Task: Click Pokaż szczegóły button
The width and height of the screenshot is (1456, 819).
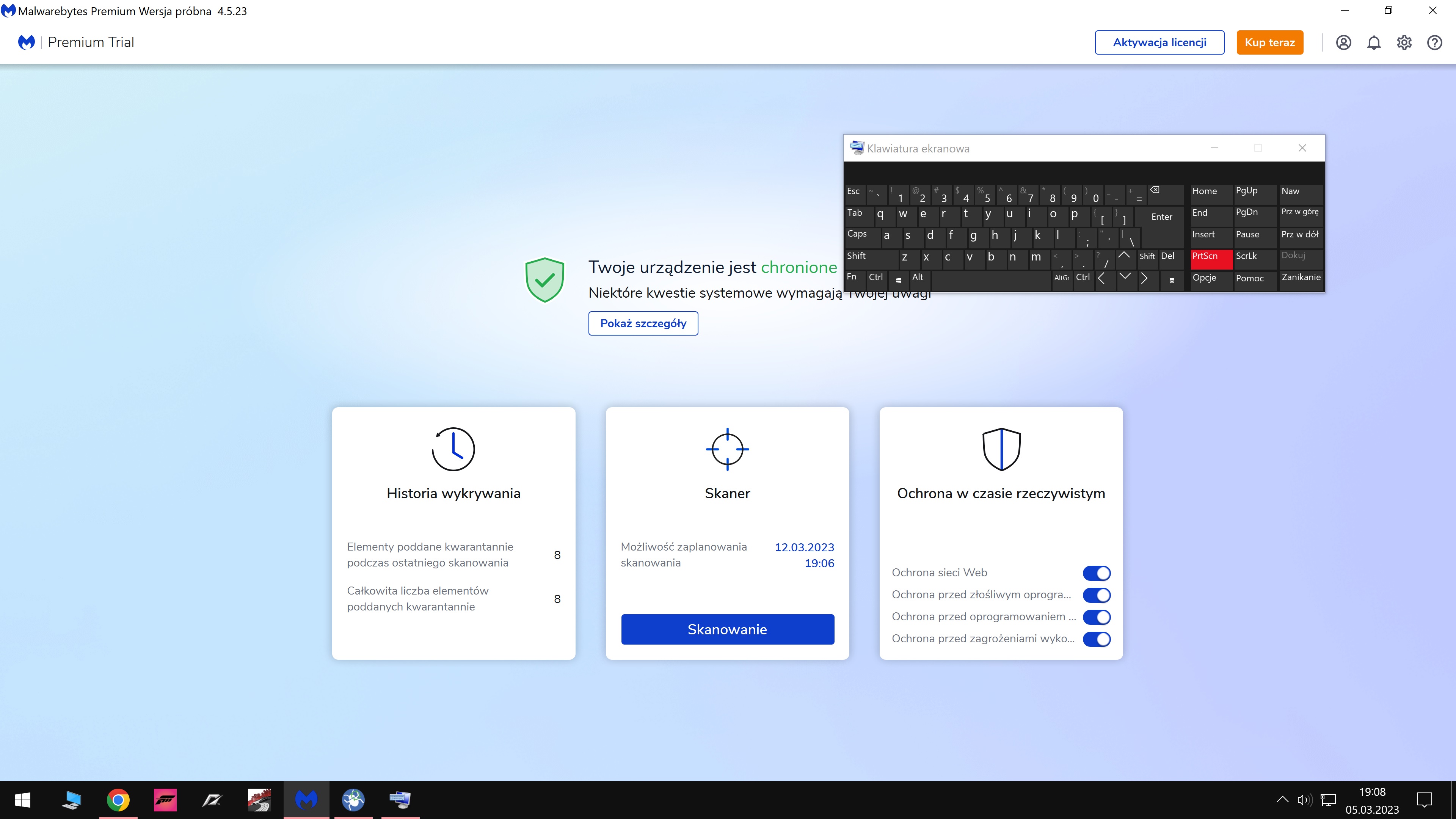Action: click(x=643, y=323)
